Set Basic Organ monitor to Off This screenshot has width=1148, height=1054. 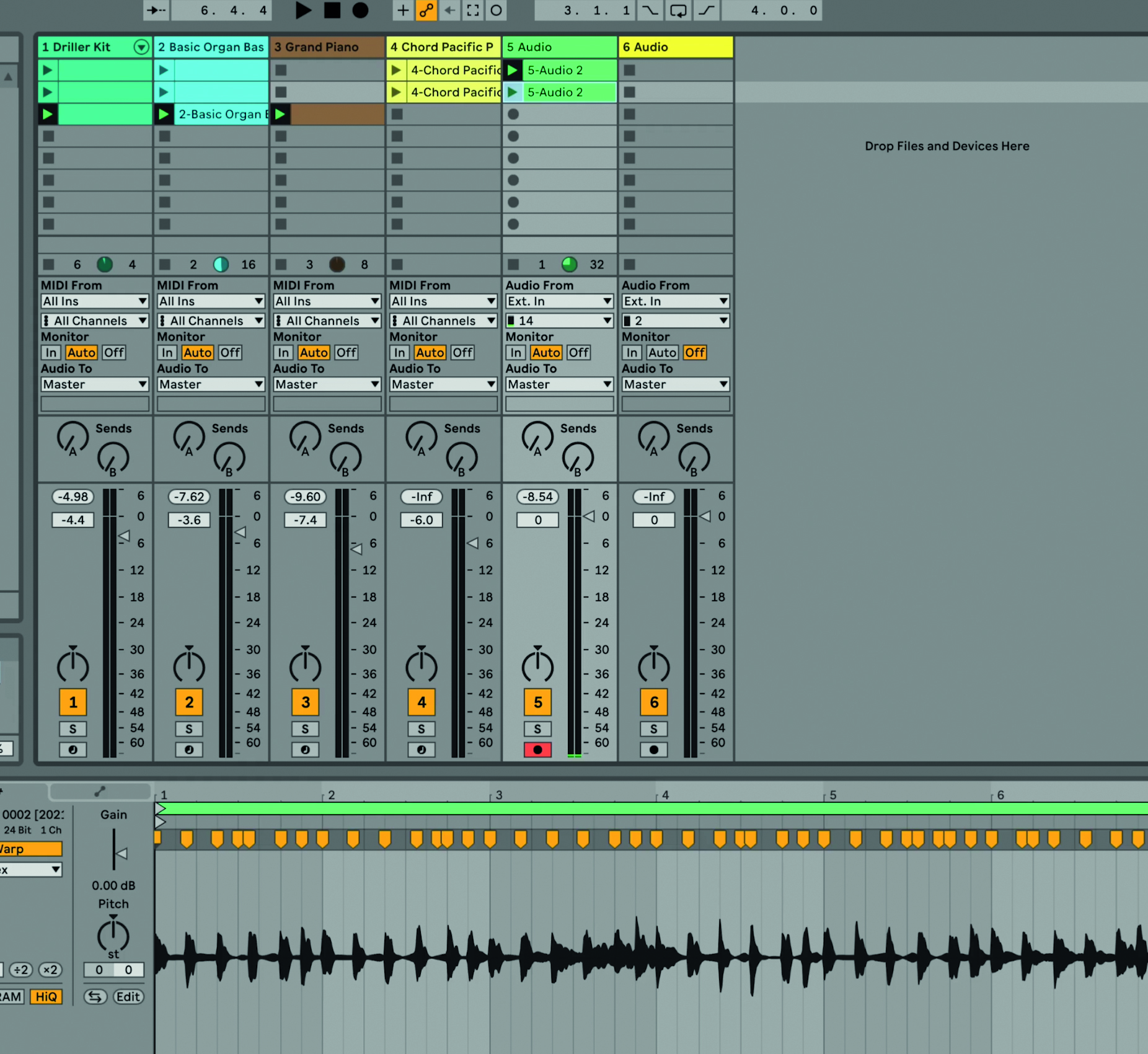point(230,353)
